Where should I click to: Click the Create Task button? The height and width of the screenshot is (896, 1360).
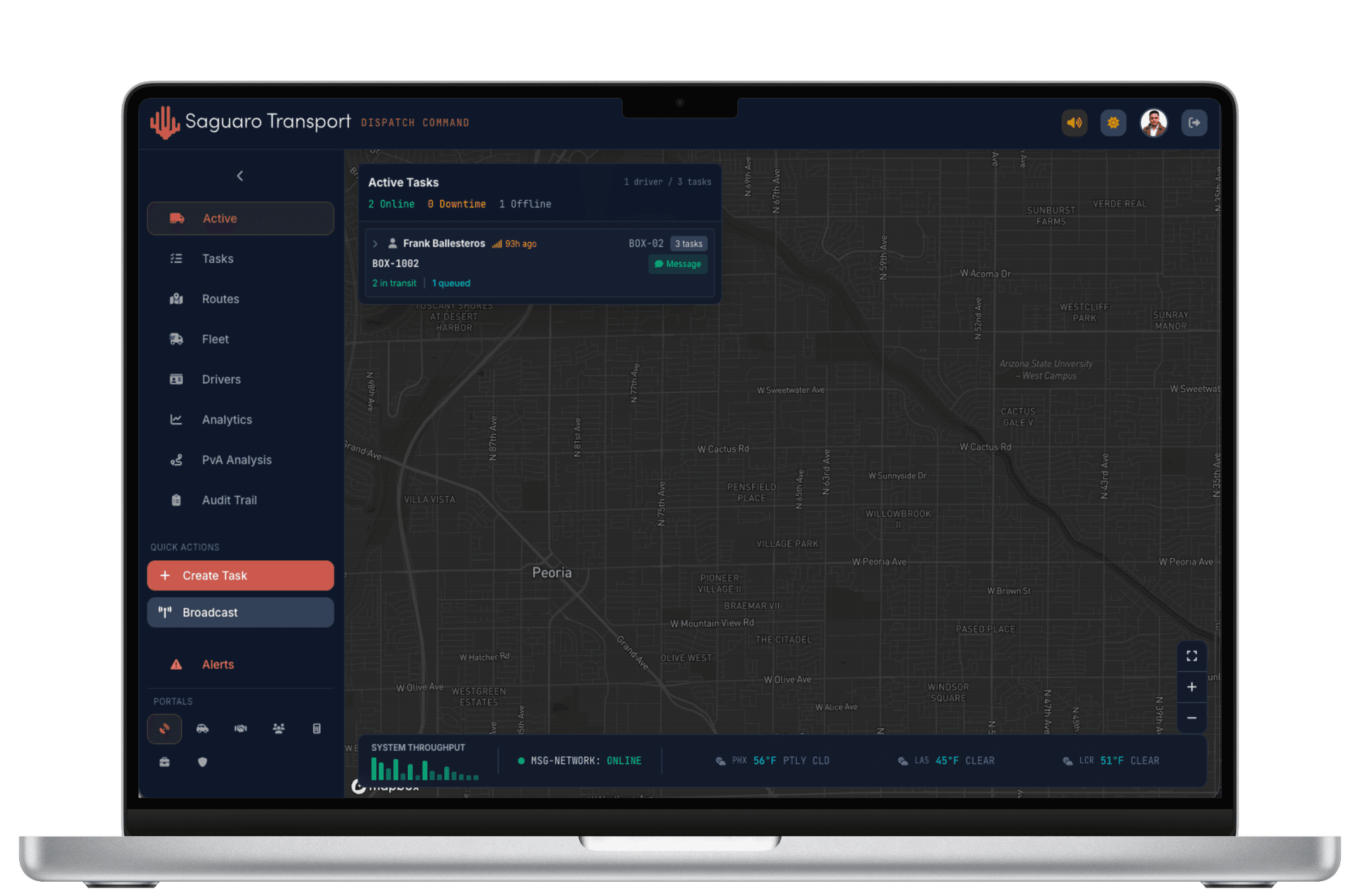(240, 575)
